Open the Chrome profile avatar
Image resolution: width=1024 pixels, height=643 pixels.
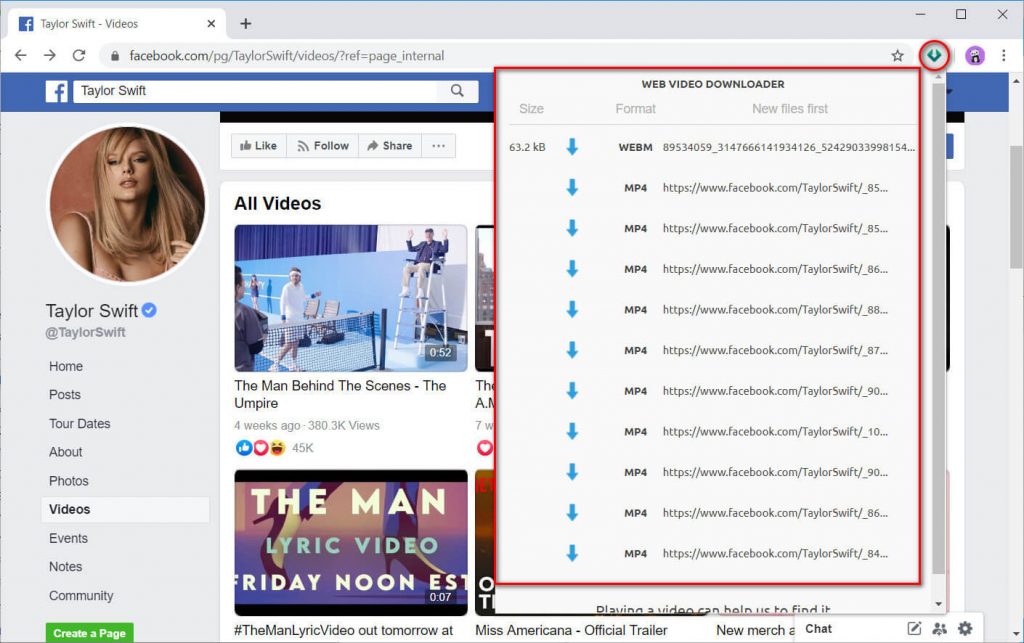[x=974, y=55]
